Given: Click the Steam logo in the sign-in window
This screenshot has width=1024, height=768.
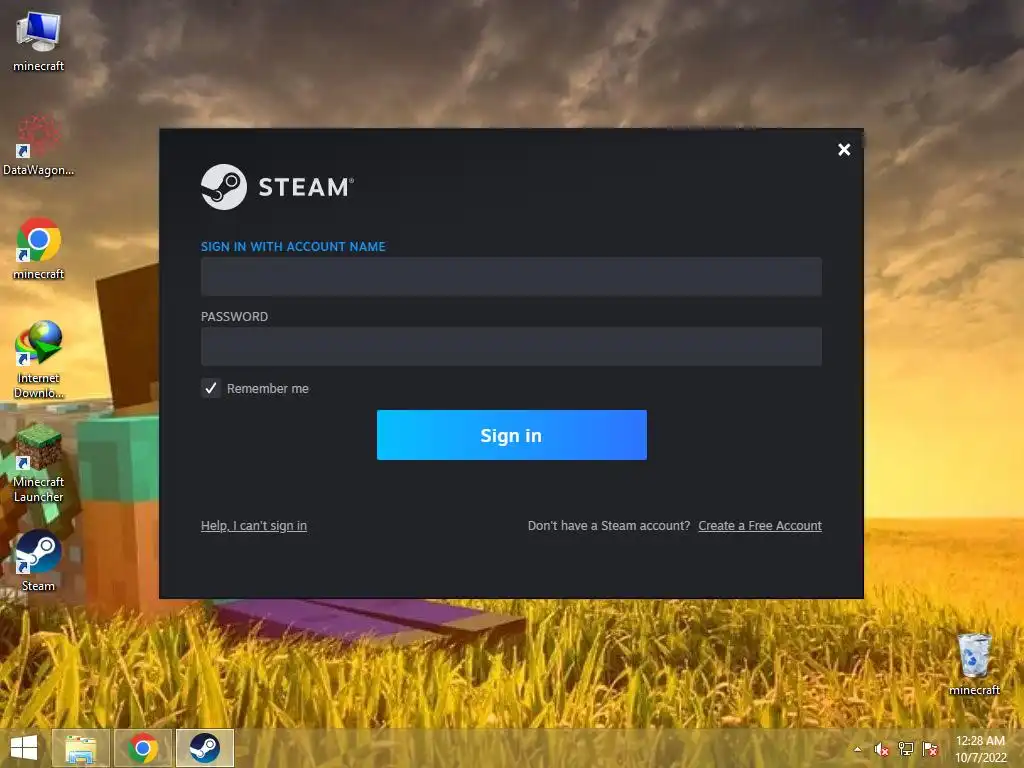Looking at the screenshot, I should click(x=277, y=187).
